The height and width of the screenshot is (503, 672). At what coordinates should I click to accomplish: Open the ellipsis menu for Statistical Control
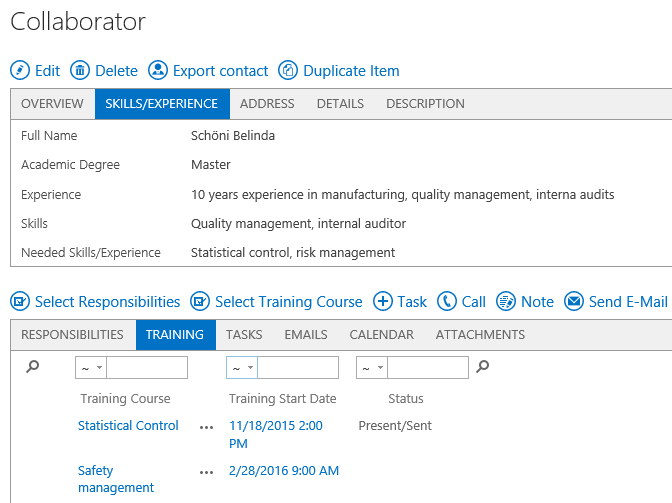click(206, 427)
